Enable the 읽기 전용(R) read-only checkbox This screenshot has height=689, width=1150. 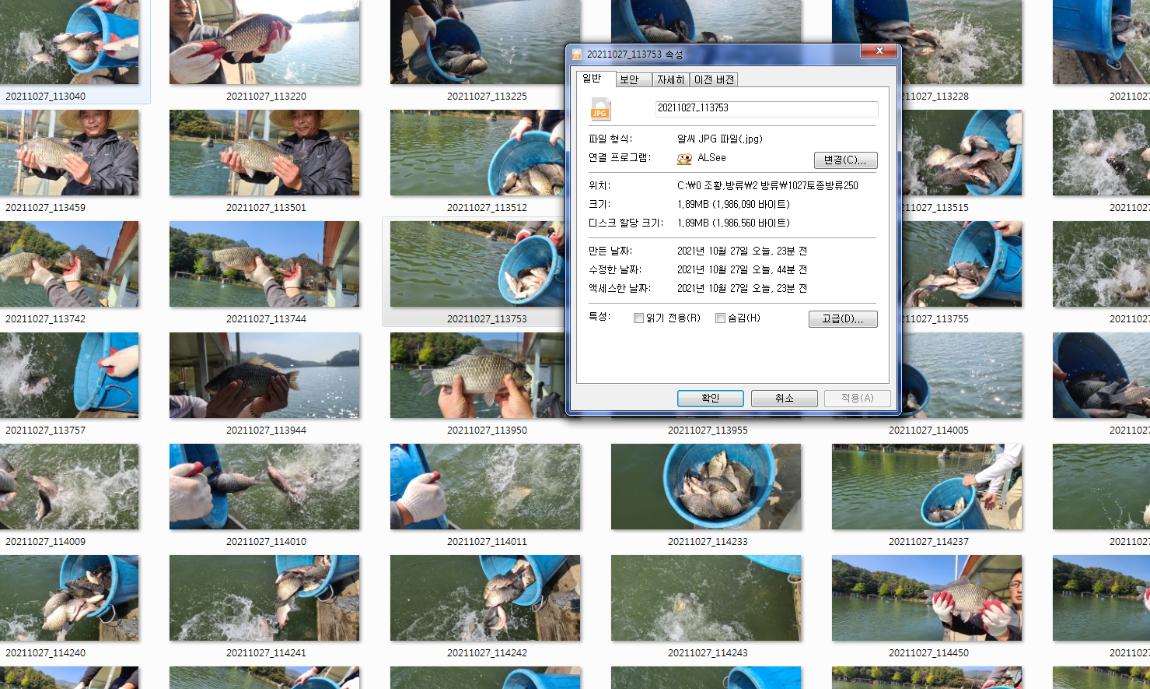pos(638,318)
